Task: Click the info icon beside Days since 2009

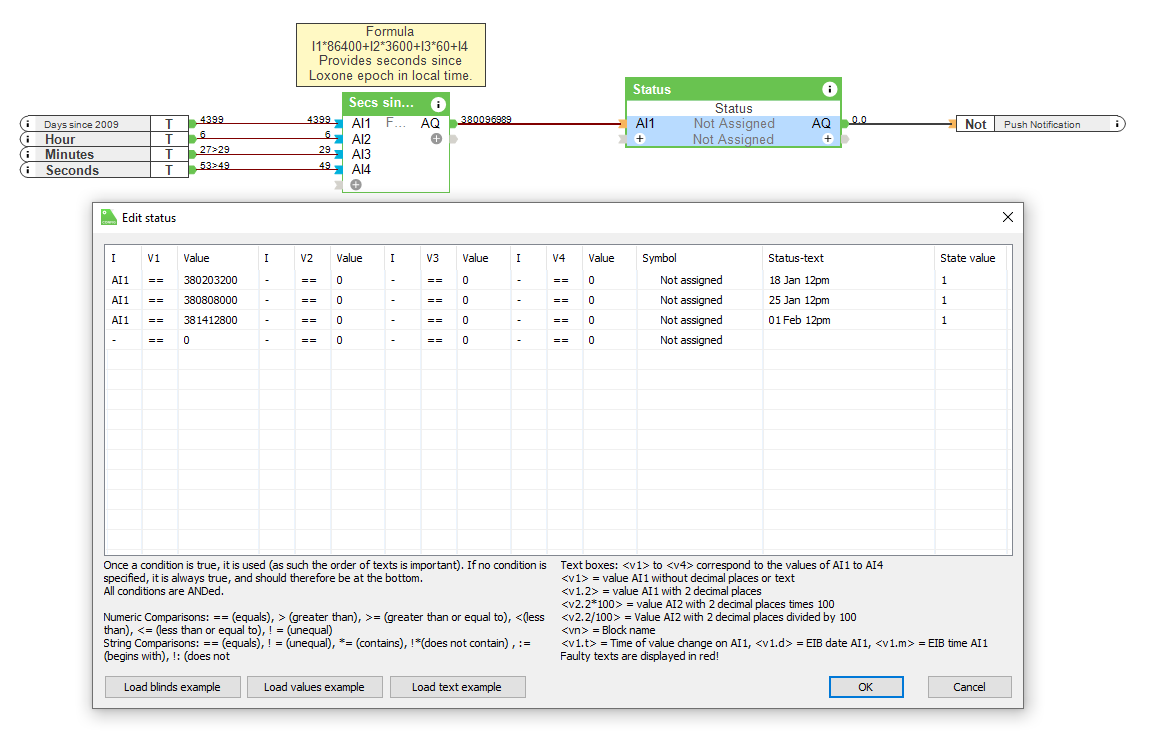Action: point(27,124)
